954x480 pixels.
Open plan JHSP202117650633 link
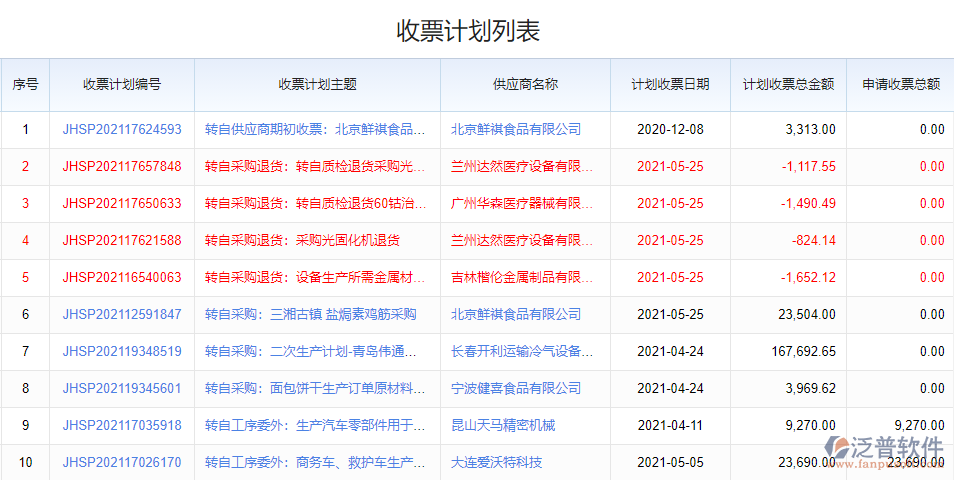pos(122,203)
